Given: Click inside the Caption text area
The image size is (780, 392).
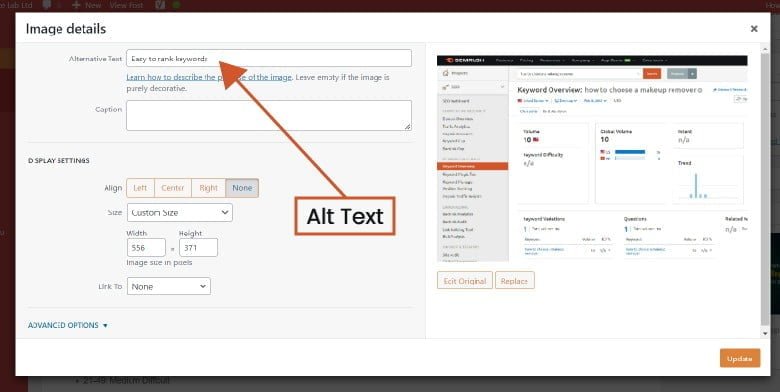Looking at the screenshot, I should tap(269, 115).
